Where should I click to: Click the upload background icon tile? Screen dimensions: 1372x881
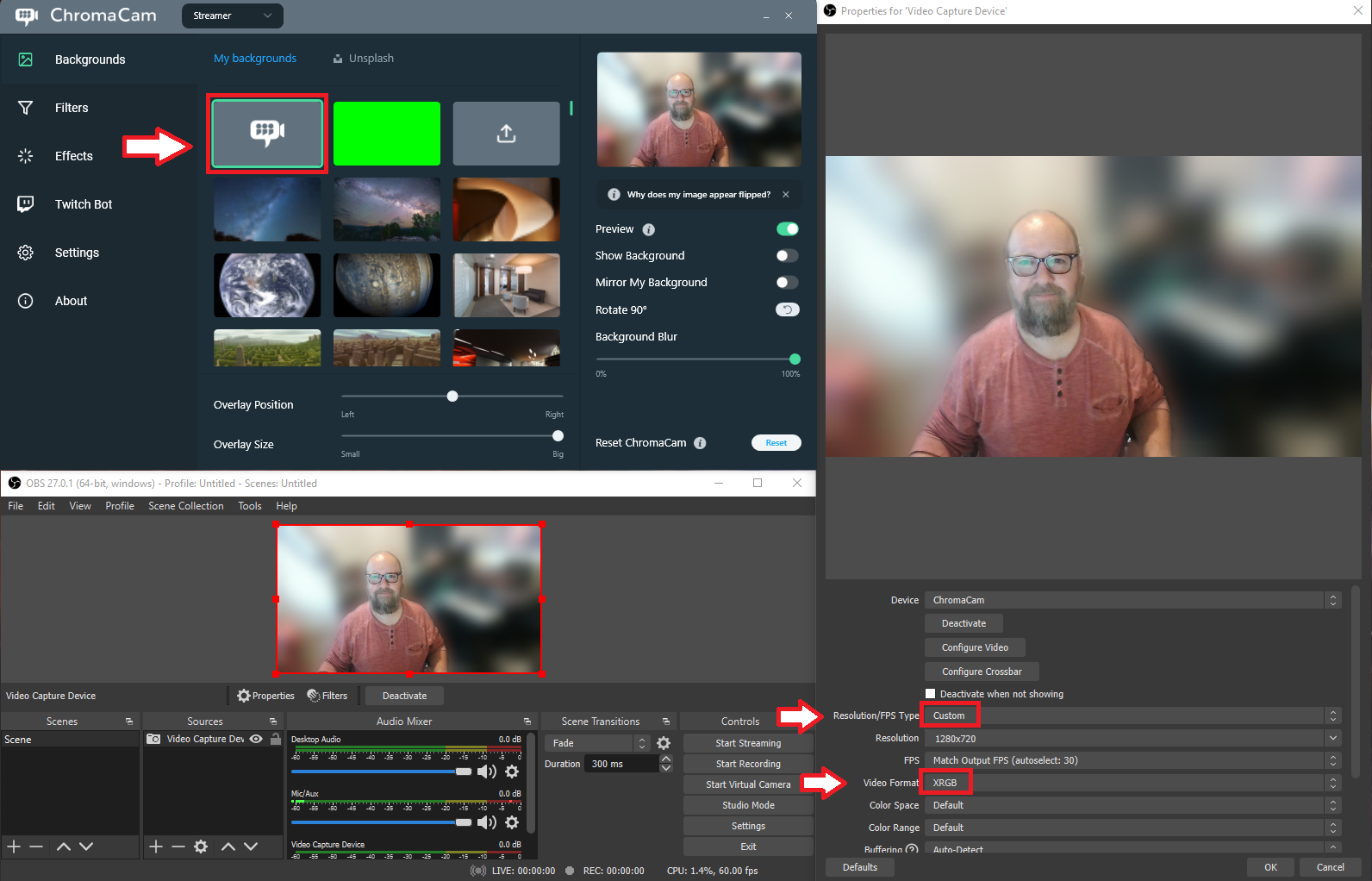click(x=506, y=134)
